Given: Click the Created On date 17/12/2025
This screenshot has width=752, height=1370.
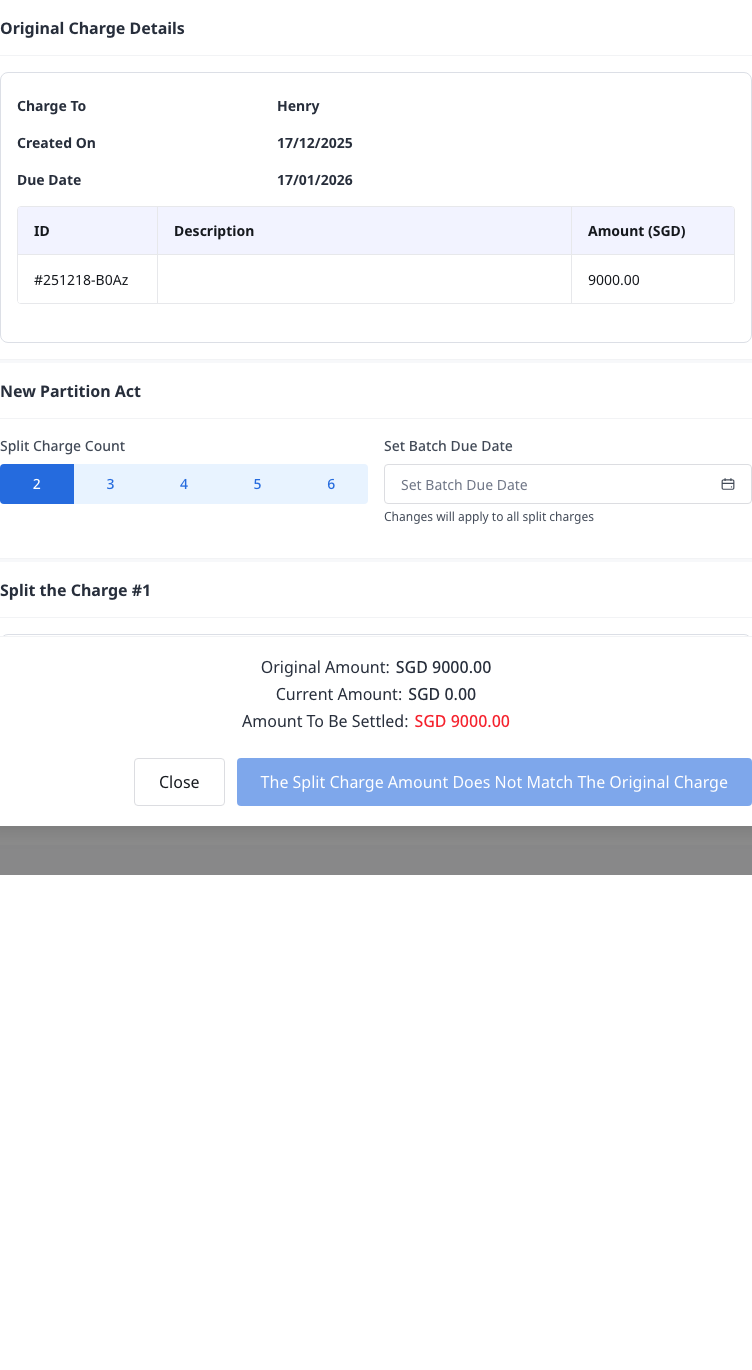Looking at the screenshot, I should (x=315, y=143).
